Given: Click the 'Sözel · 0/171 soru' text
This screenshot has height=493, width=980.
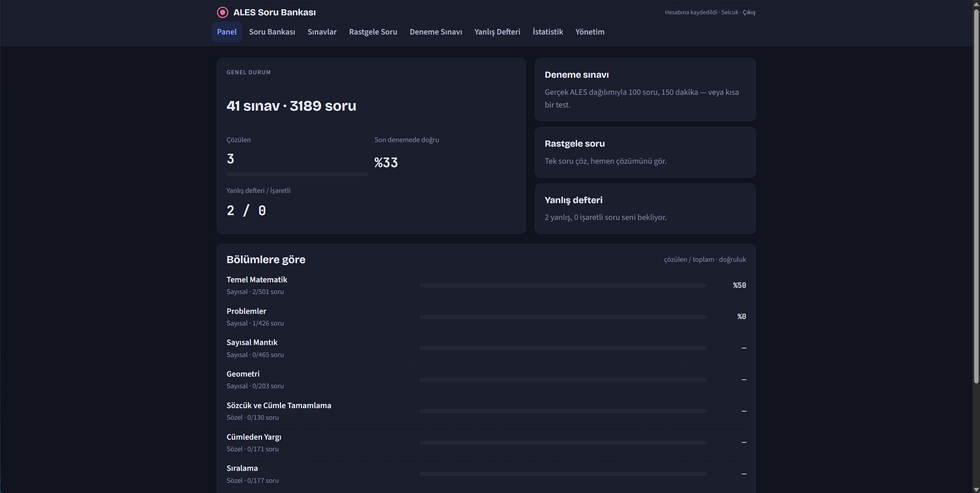Looking at the screenshot, I should point(252,449).
